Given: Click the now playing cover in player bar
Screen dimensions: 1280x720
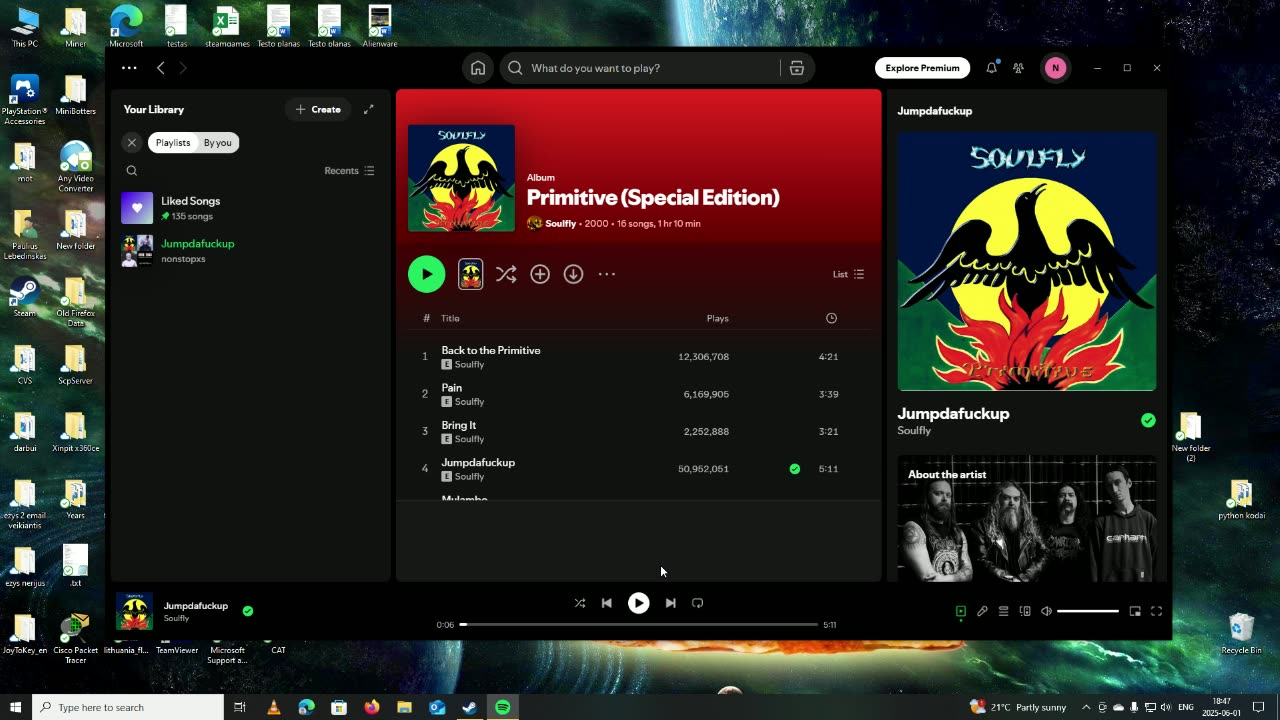Looking at the screenshot, I should [x=135, y=611].
